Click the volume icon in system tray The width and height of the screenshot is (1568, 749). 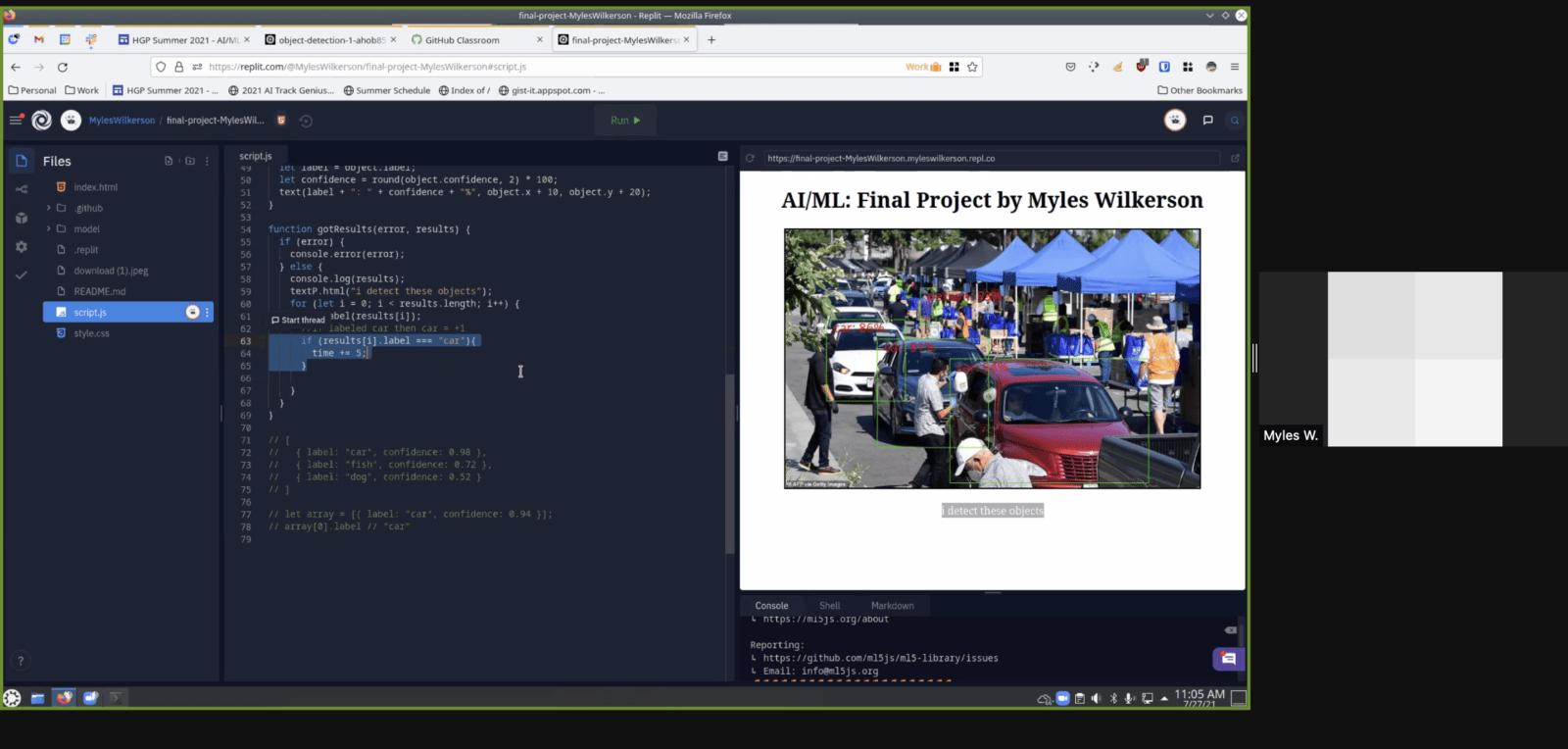click(x=1097, y=698)
